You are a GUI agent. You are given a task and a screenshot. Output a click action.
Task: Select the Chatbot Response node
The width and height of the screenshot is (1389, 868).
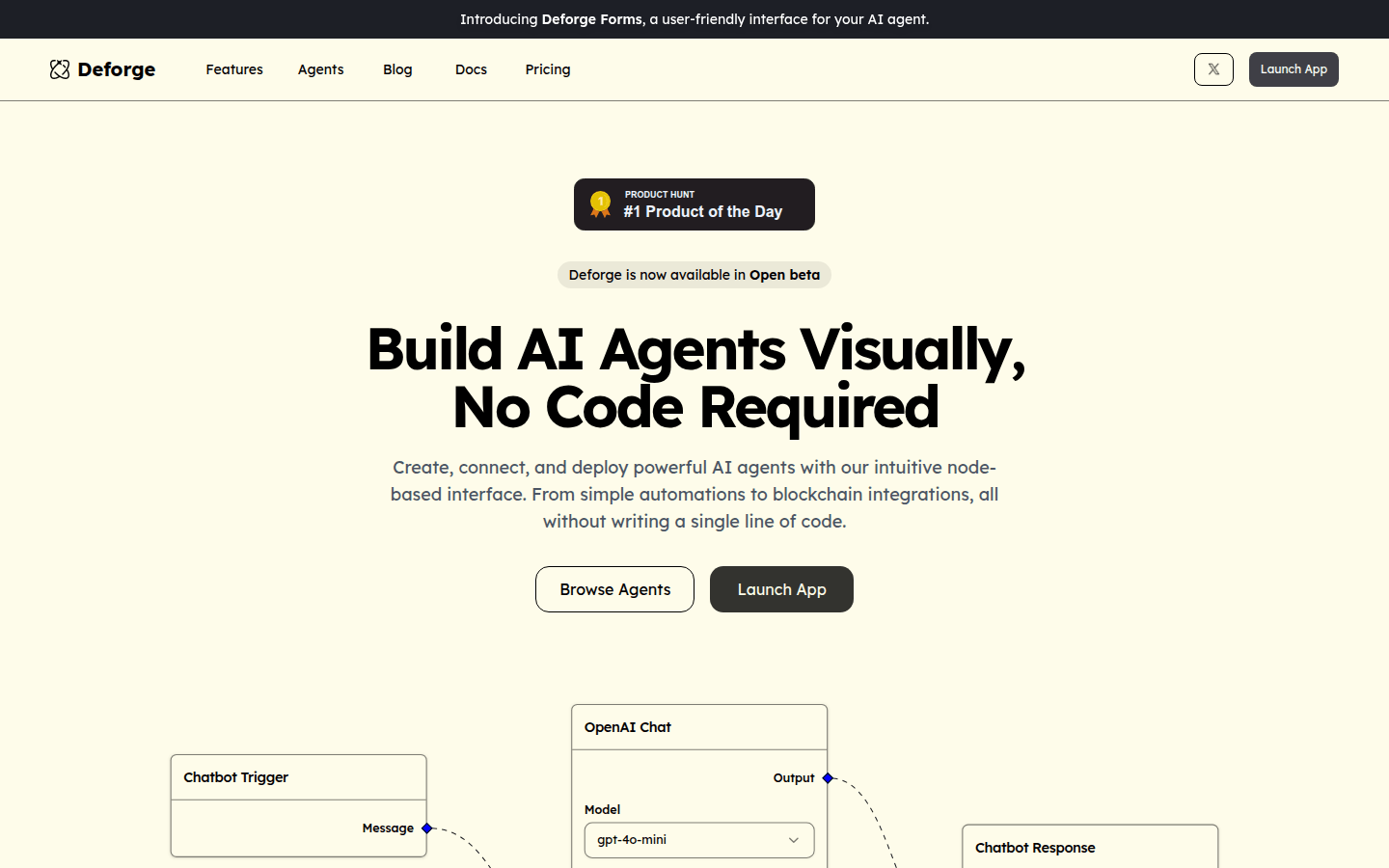point(1089,847)
